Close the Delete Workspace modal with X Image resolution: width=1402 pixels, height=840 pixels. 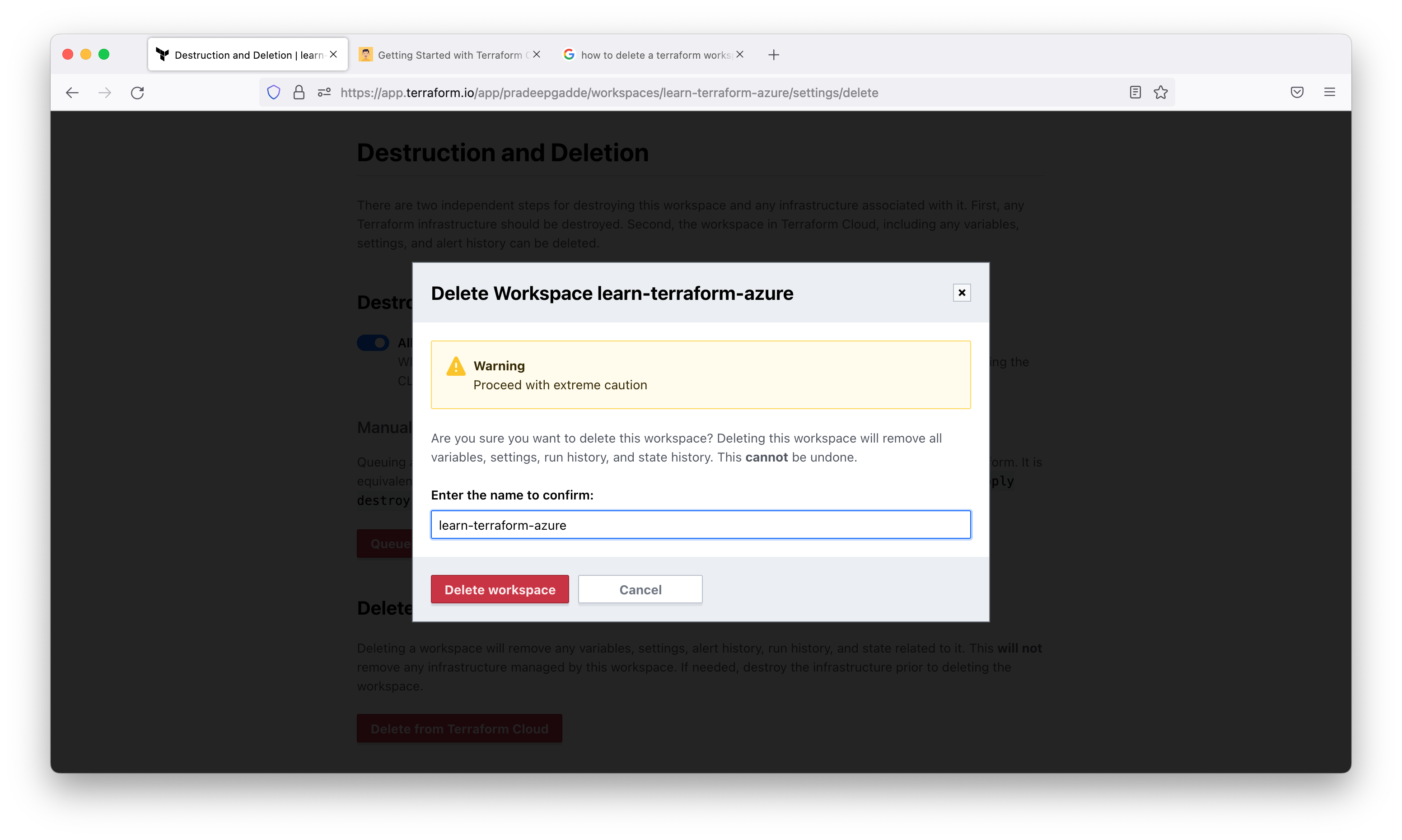pyautogui.click(x=962, y=293)
